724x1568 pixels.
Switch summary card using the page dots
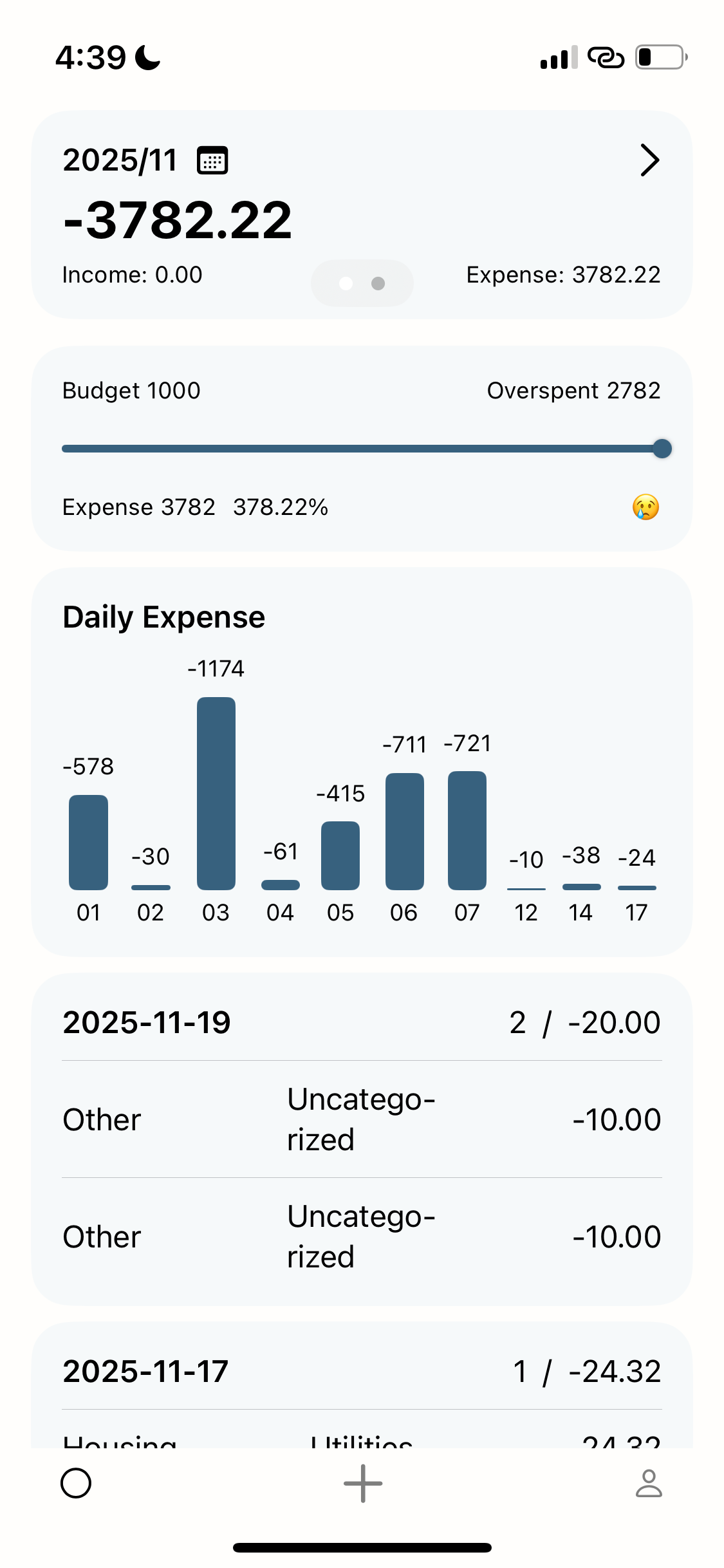click(x=362, y=283)
